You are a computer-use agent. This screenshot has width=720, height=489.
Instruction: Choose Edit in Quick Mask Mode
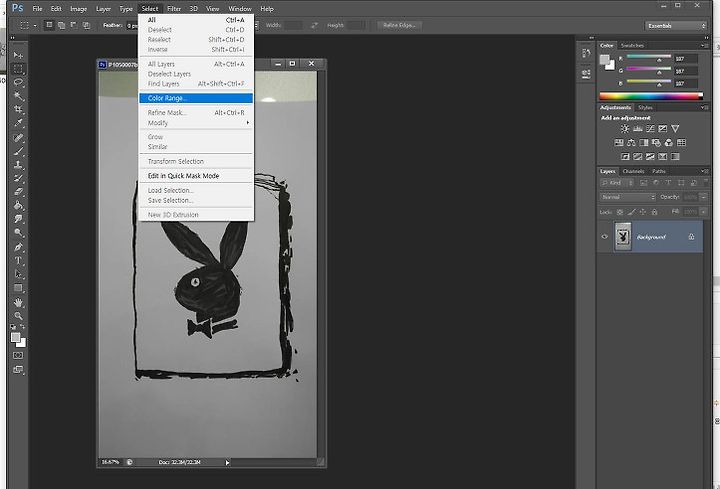pyautogui.click(x=196, y=176)
